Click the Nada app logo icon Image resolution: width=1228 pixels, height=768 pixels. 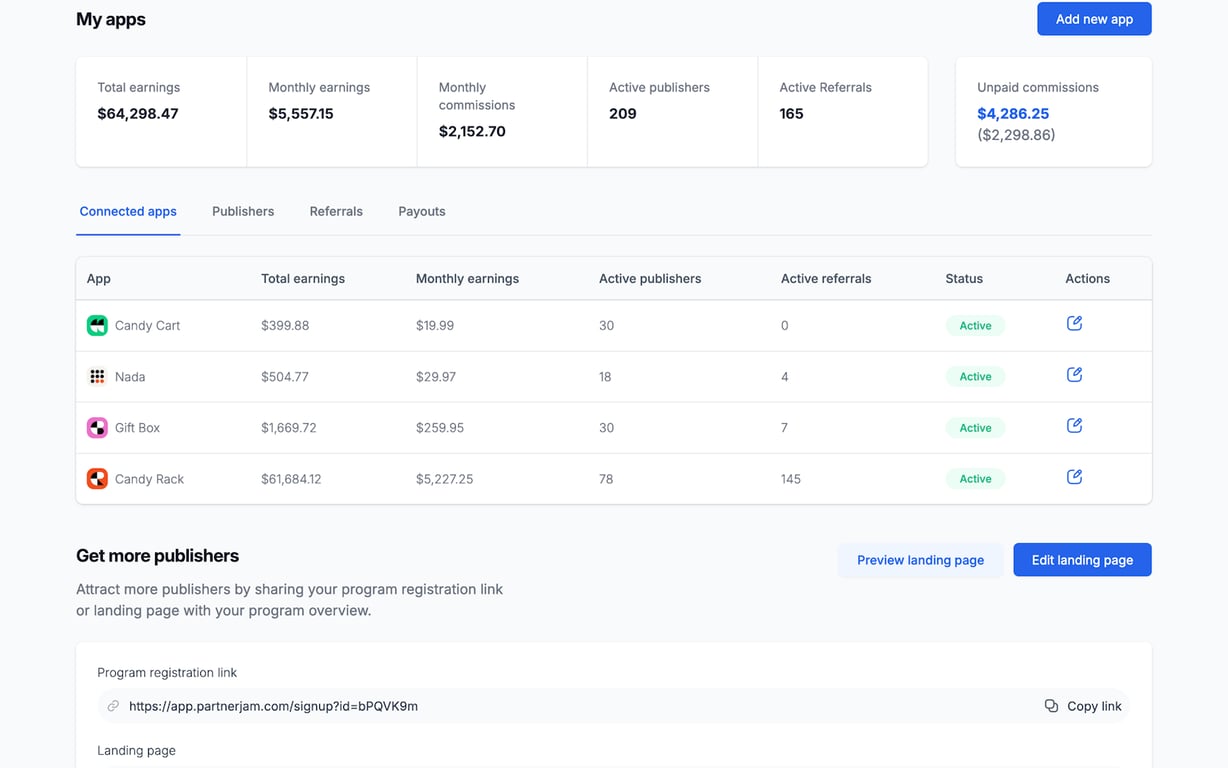97,377
